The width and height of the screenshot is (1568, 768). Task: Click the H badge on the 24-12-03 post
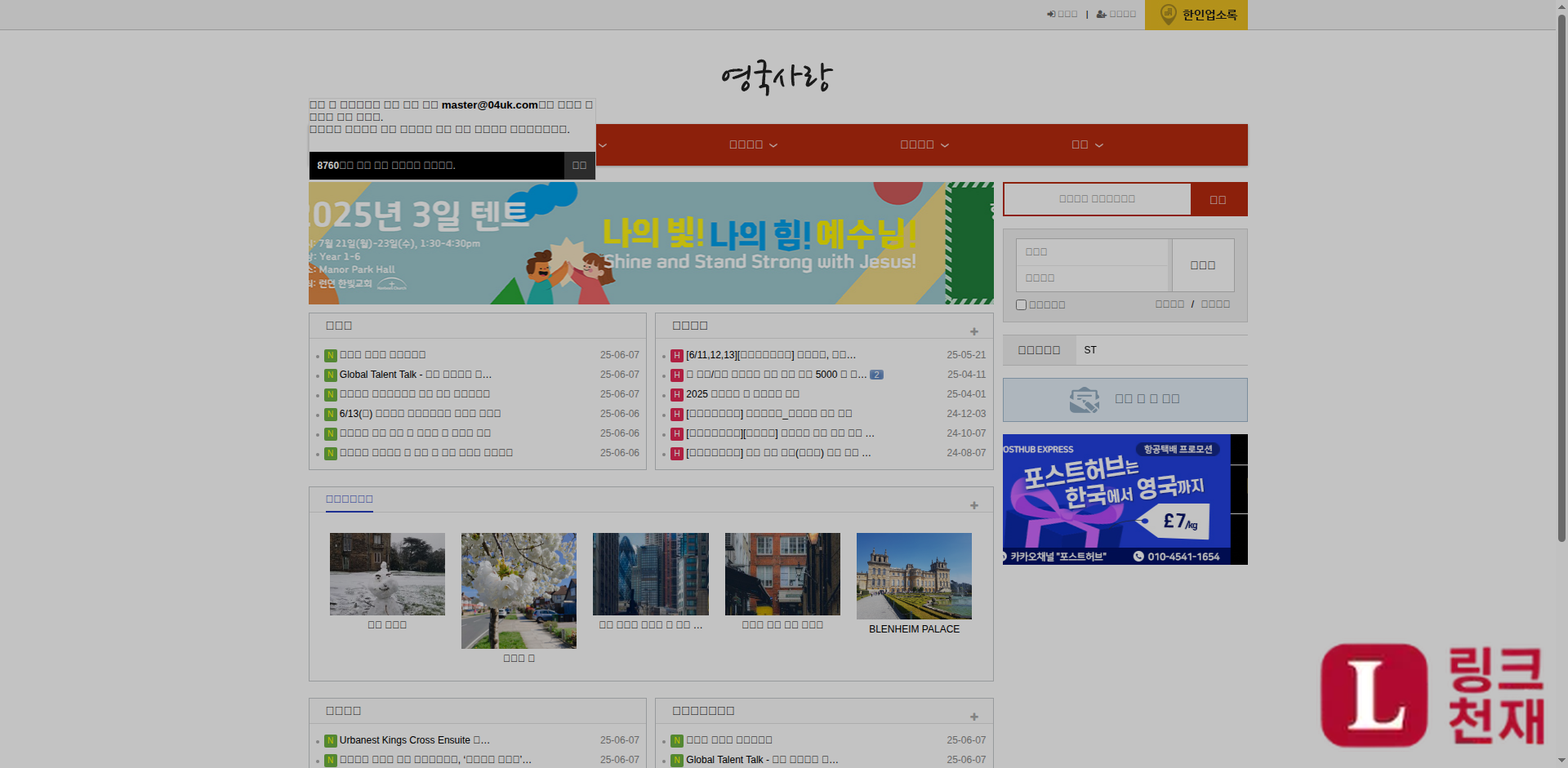tap(677, 415)
